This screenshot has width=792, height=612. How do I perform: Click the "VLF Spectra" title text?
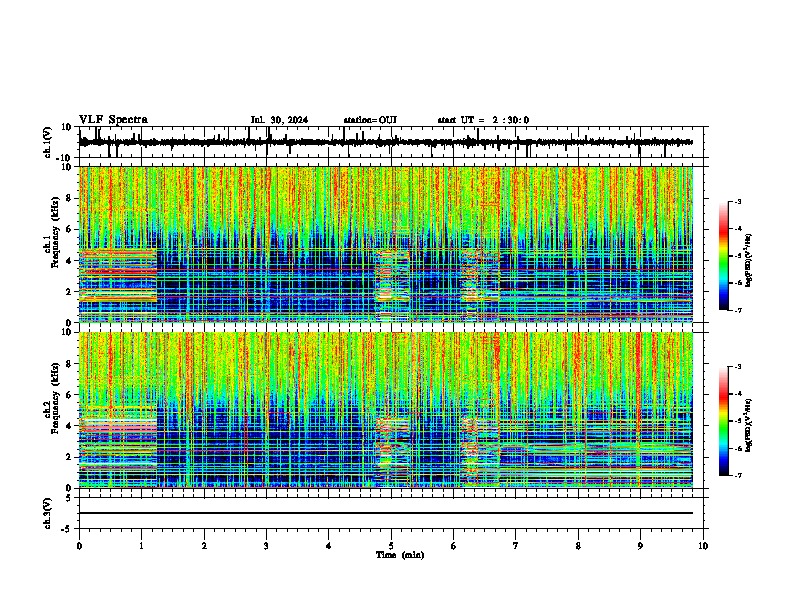(x=113, y=120)
